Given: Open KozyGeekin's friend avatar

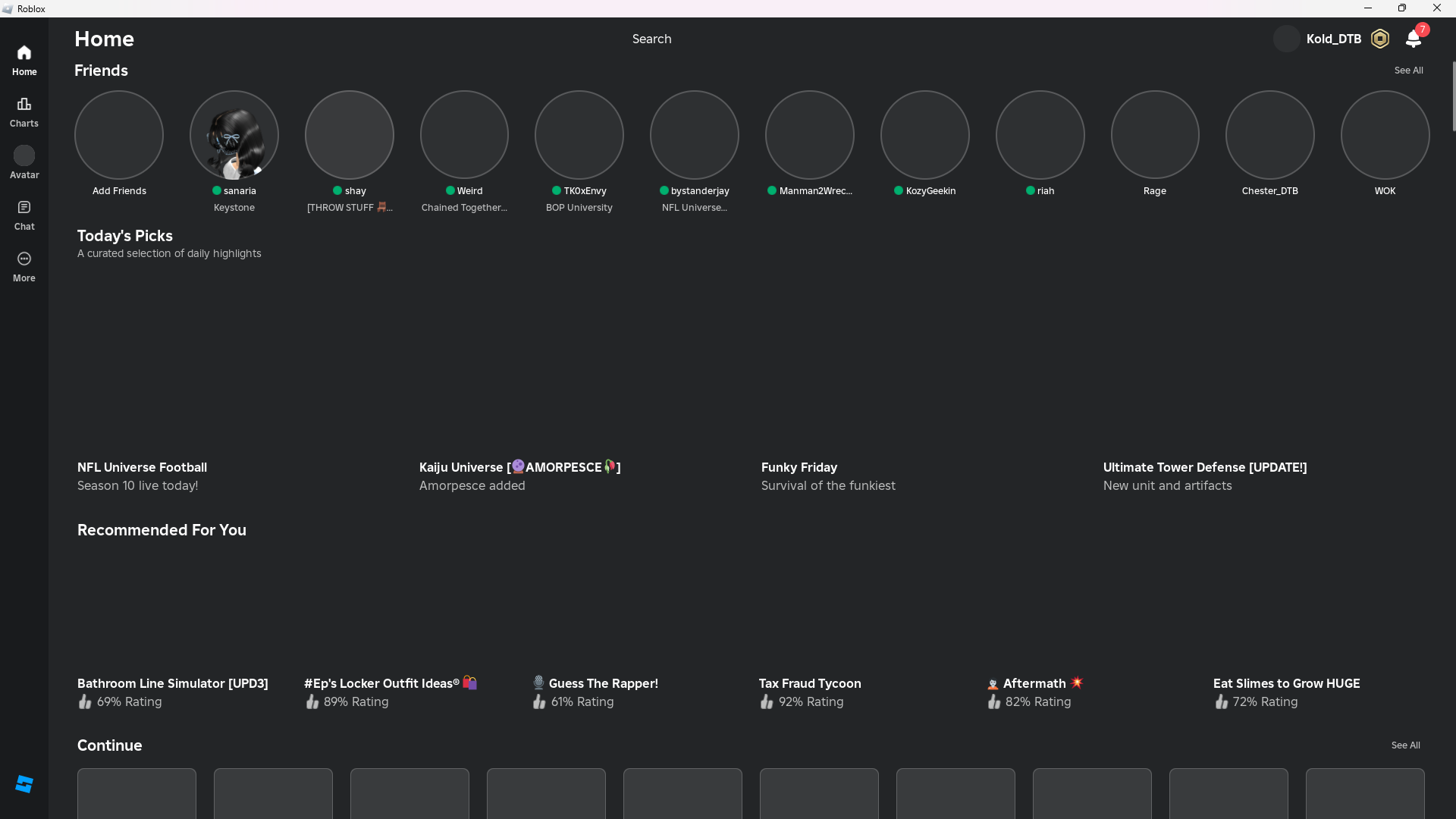Looking at the screenshot, I should 925,135.
